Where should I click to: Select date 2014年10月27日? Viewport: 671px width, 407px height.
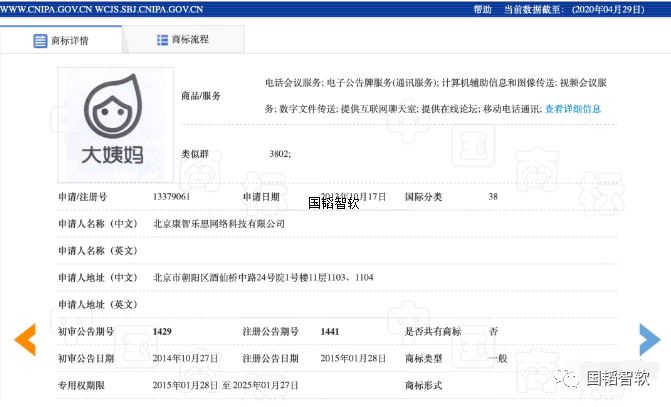pyautogui.click(x=185, y=358)
